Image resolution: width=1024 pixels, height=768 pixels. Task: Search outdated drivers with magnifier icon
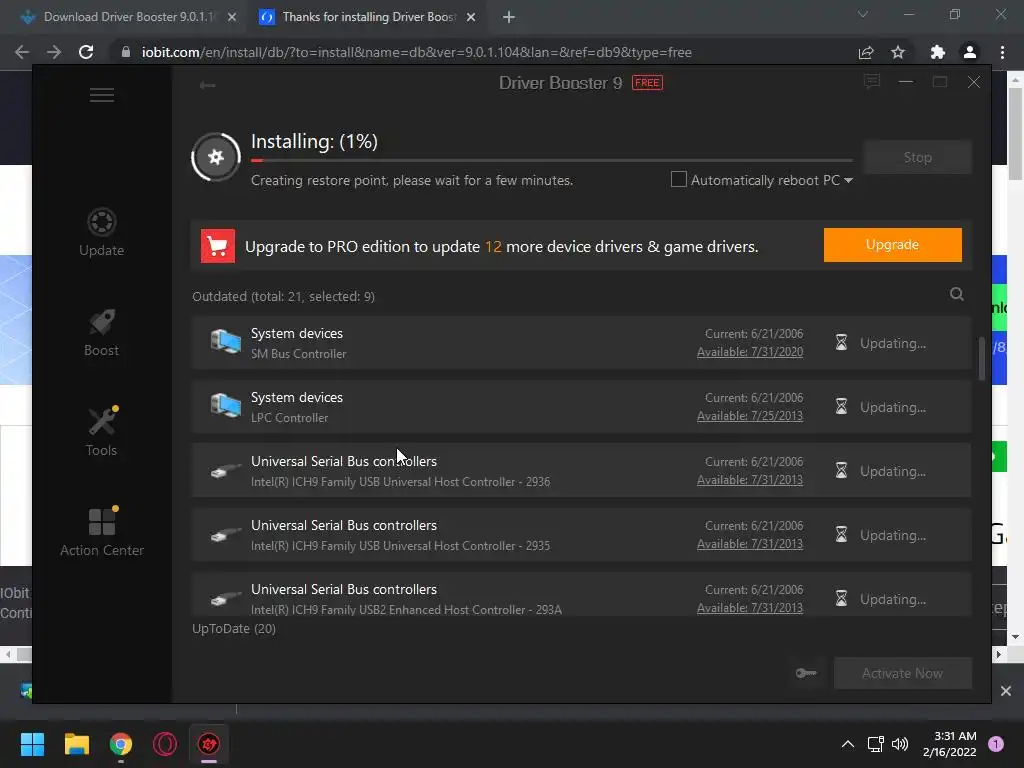point(957,294)
